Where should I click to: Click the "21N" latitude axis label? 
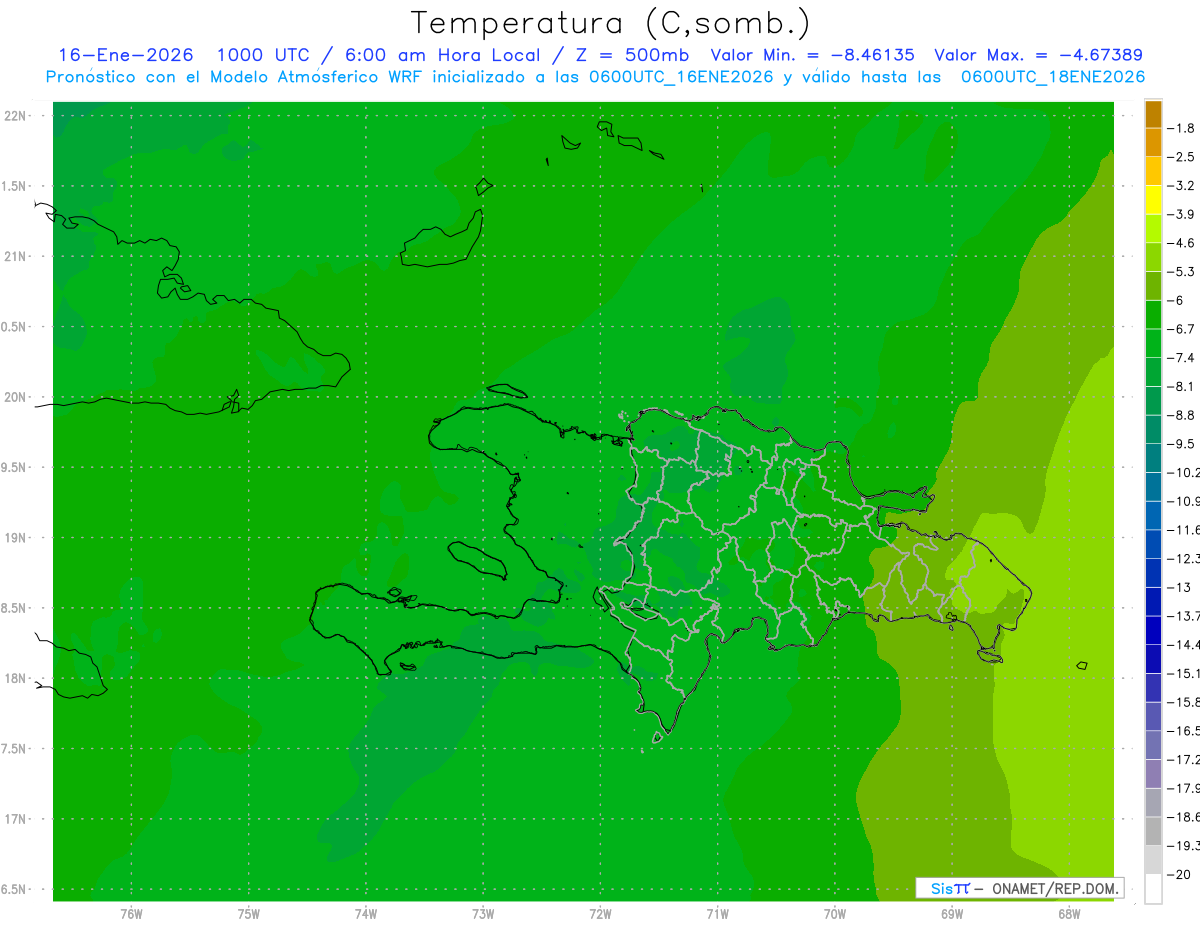point(15,256)
